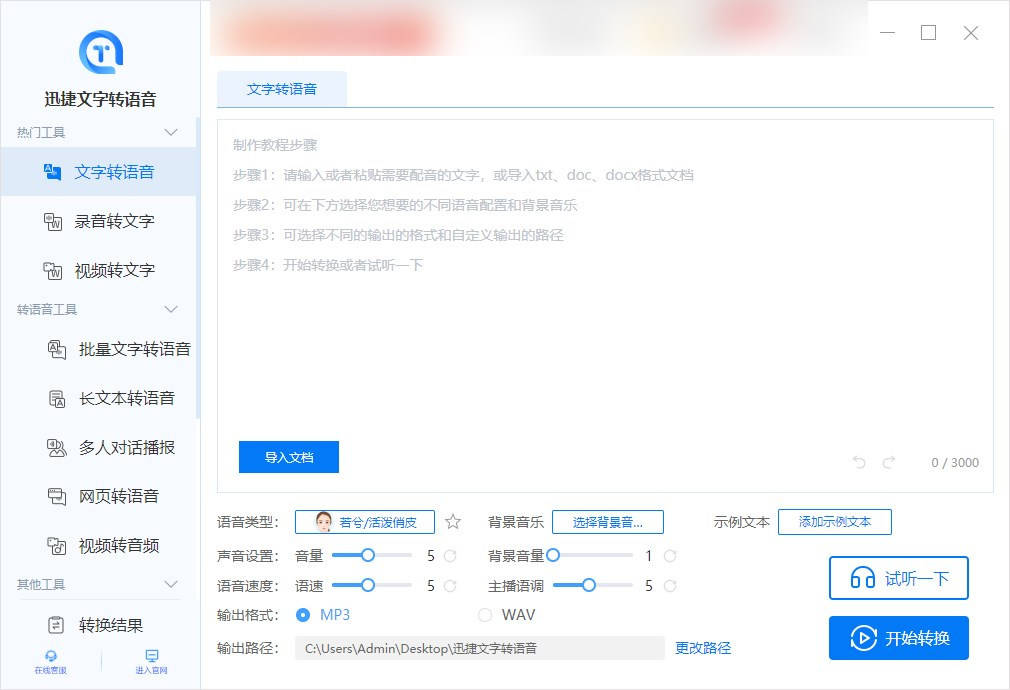Select MP3 output format
Image resolution: width=1010 pixels, height=690 pixels.
(322, 615)
